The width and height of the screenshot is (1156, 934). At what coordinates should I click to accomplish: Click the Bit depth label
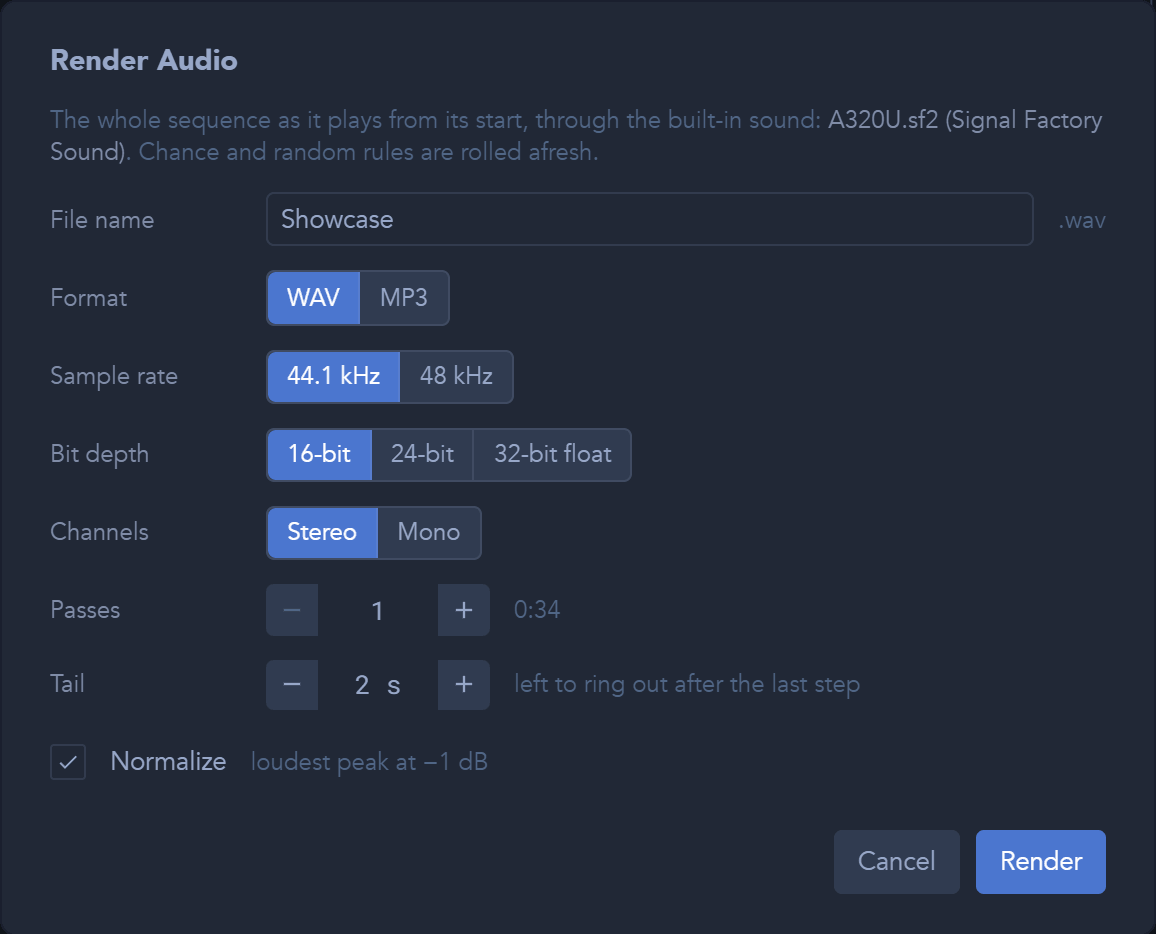click(100, 454)
